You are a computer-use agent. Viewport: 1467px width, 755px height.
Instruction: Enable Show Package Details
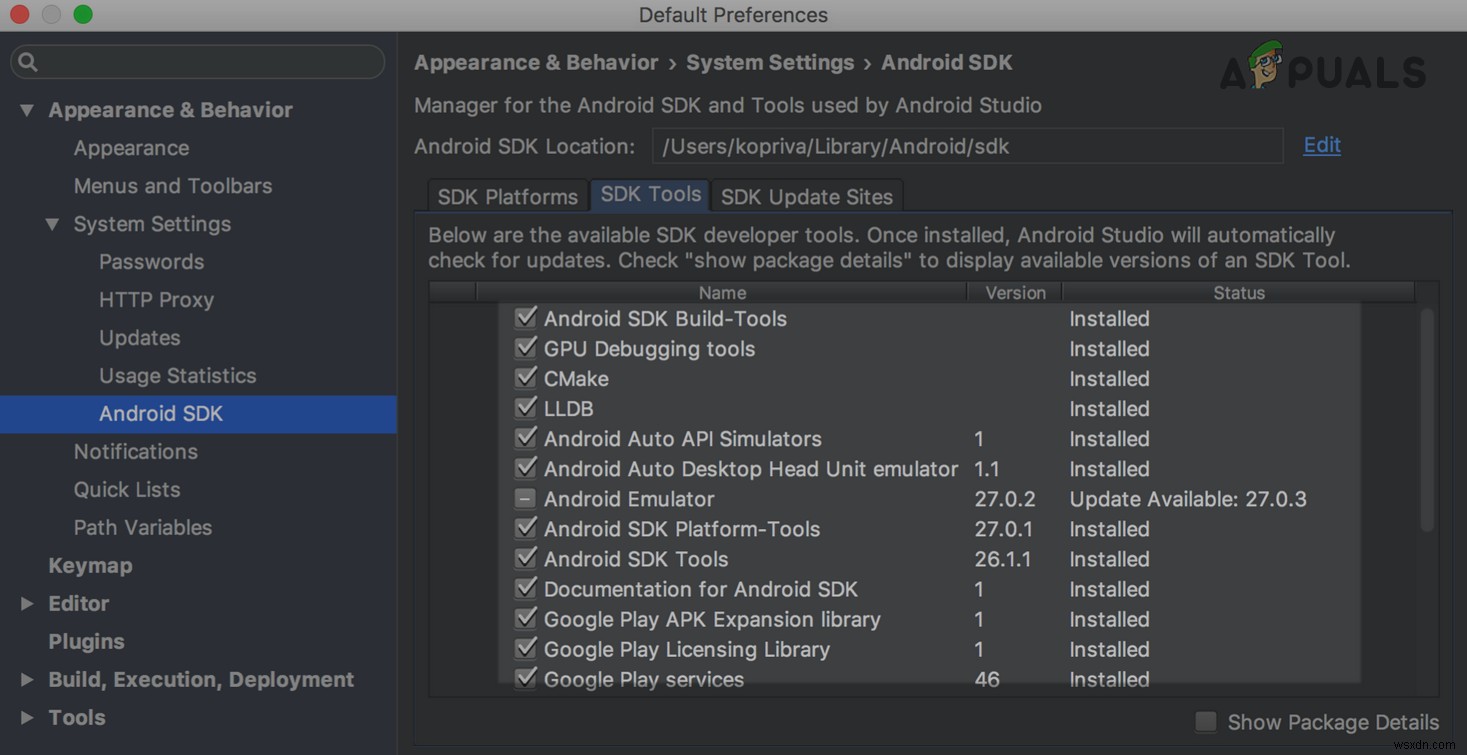(x=1206, y=721)
